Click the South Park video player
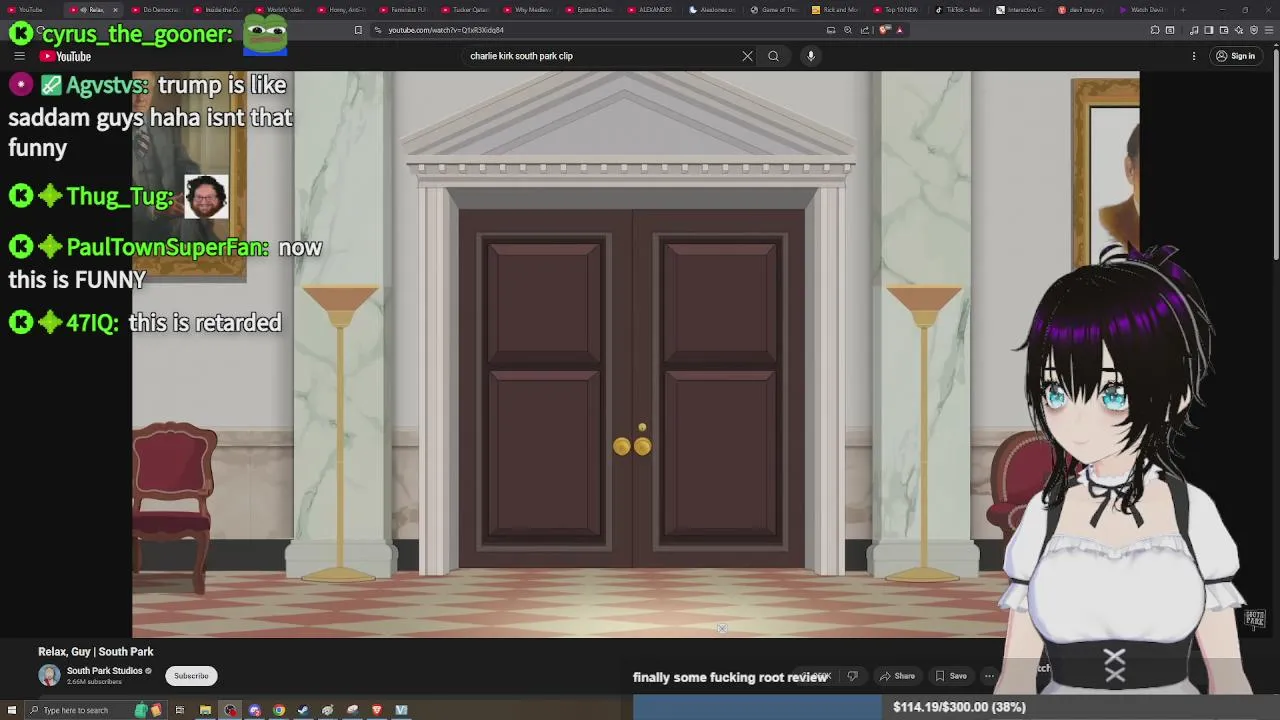The height and width of the screenshot is (720, 1280). coord(636,354)
